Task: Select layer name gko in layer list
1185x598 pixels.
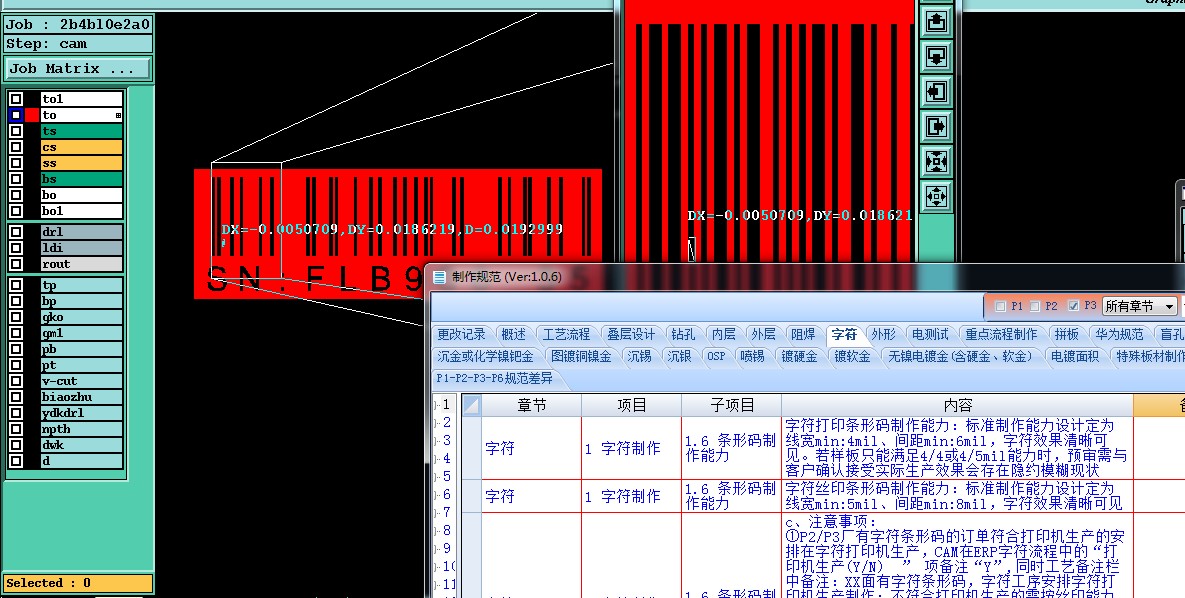Action: [82, 318]
